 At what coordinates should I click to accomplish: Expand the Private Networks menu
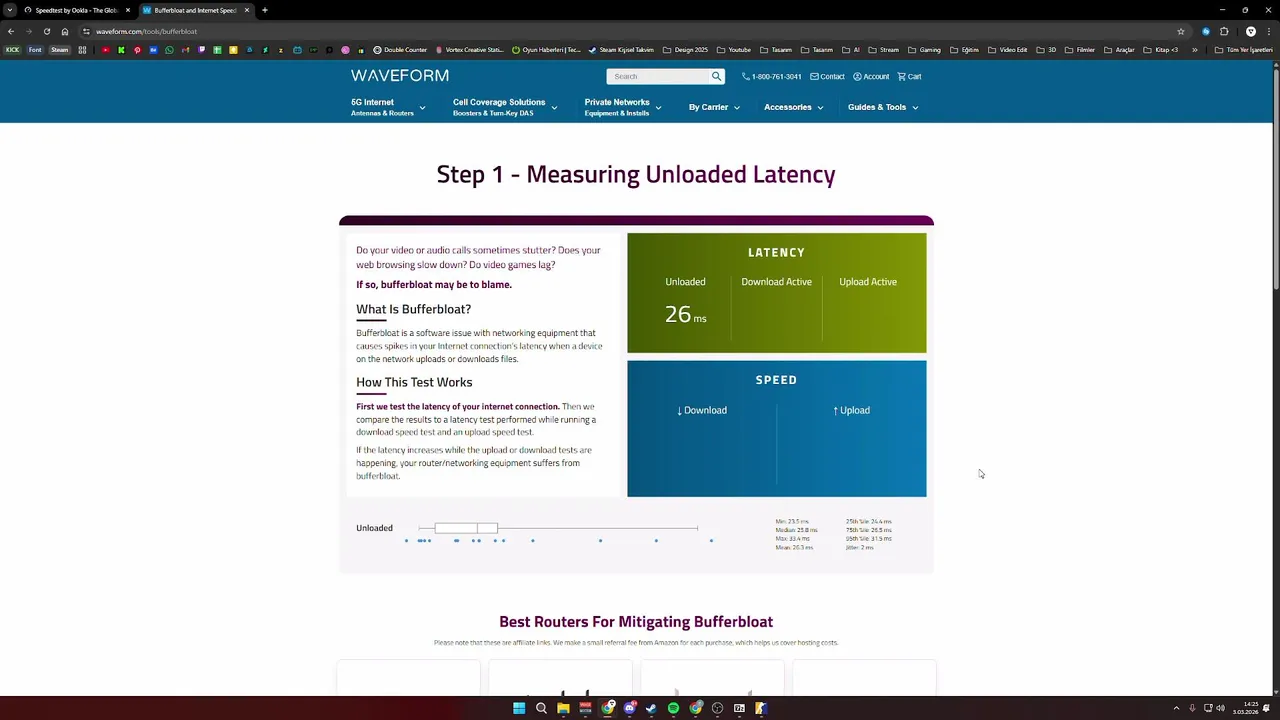pyautogui.click(x=623, y=107)
